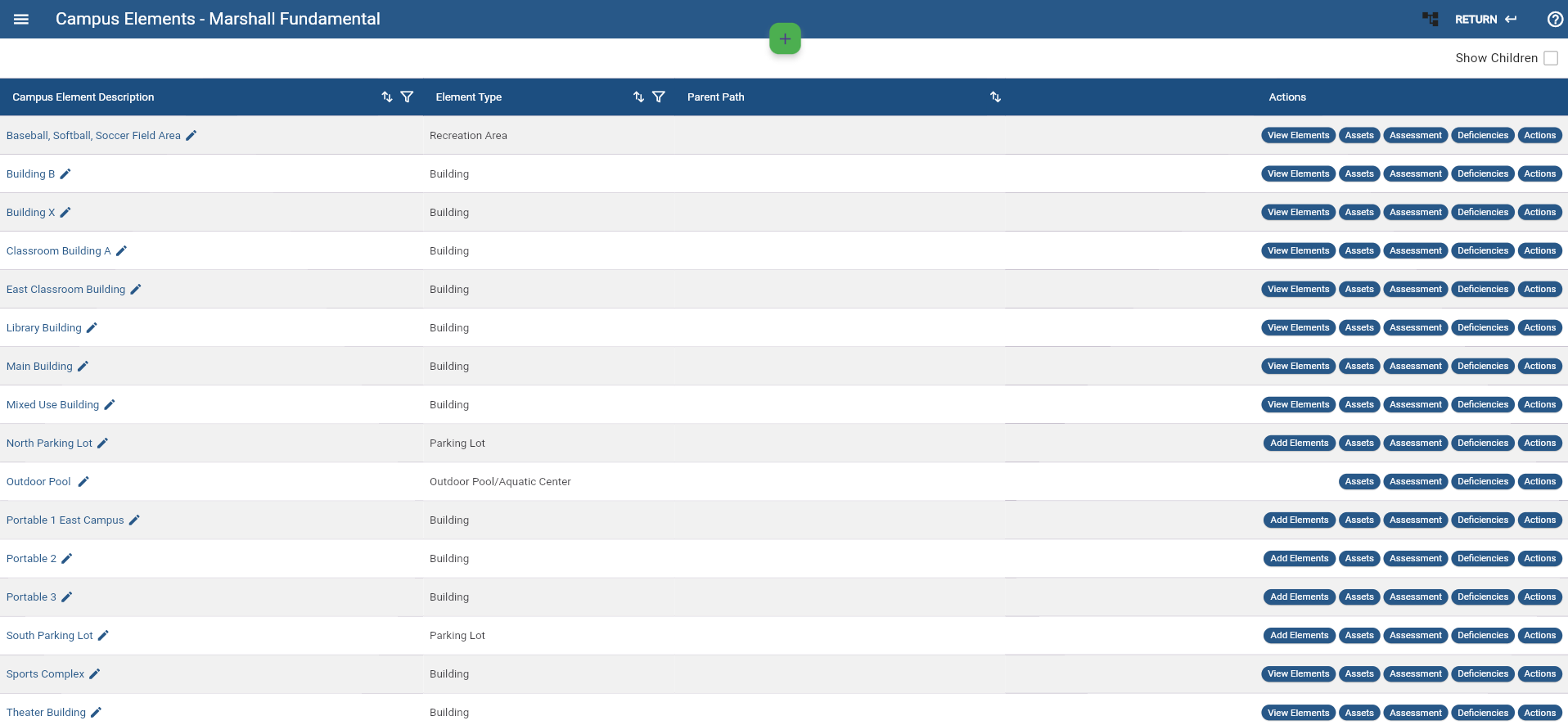Edit Mixed Use Building pencil icon
Image resolution: width=1568 pixels, height=725 pixels.
tap(110, 404)
